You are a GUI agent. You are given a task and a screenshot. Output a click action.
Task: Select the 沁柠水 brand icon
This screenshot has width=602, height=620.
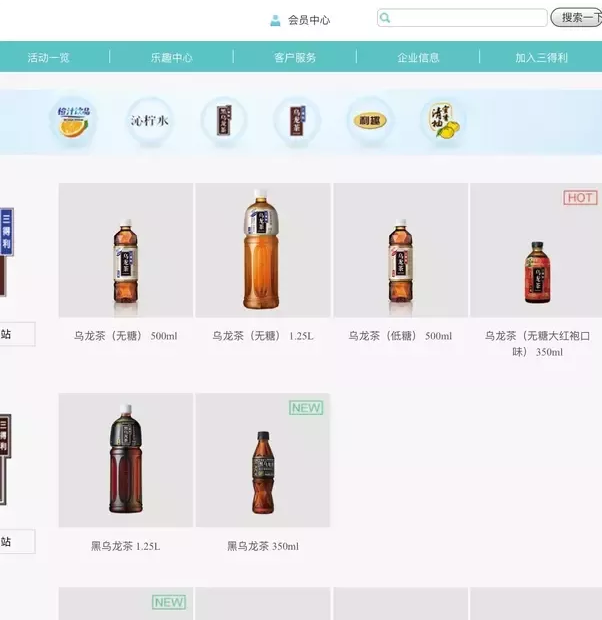point(150,120)
